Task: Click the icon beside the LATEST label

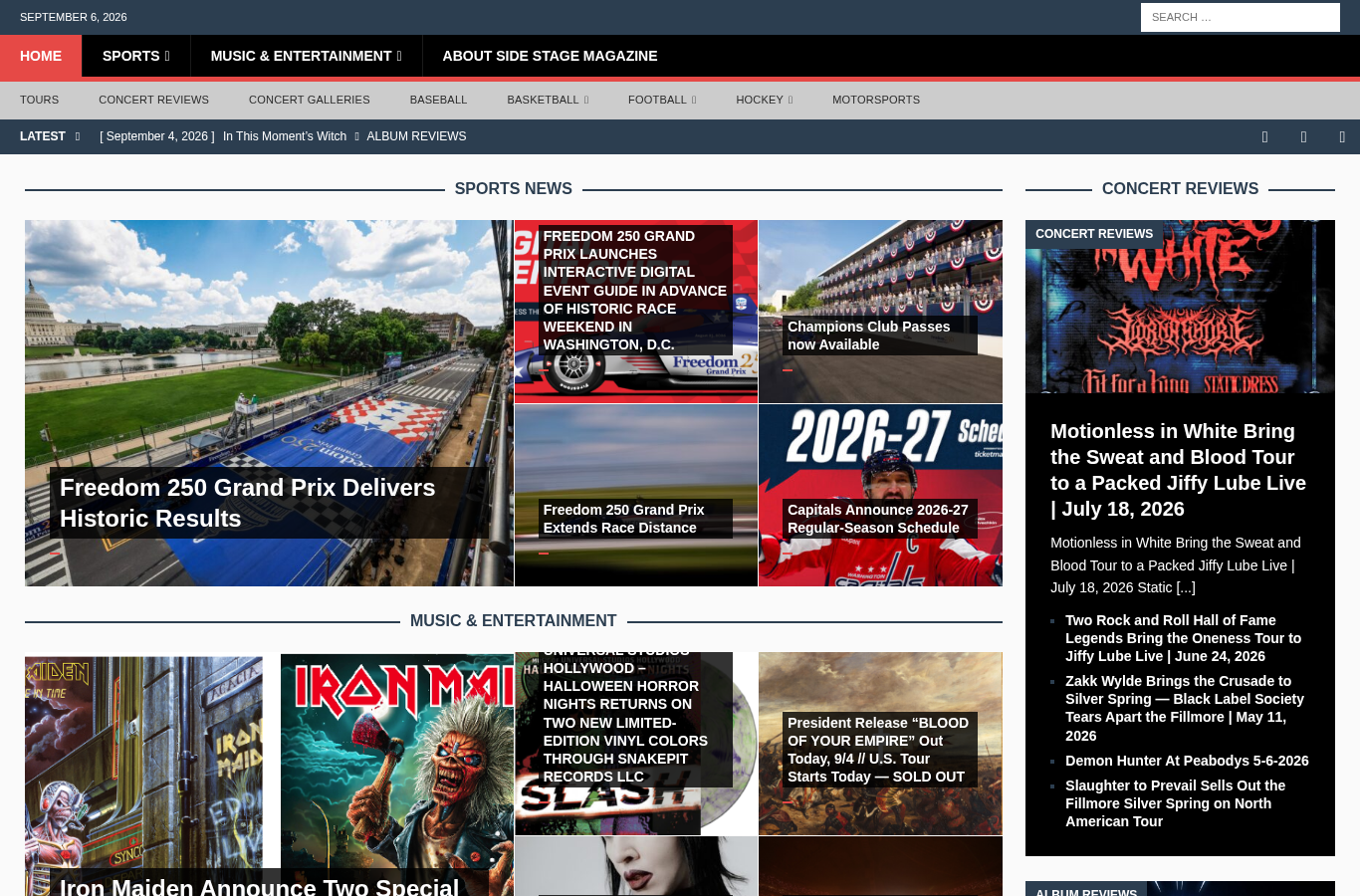Action: (x=78, y=136)
